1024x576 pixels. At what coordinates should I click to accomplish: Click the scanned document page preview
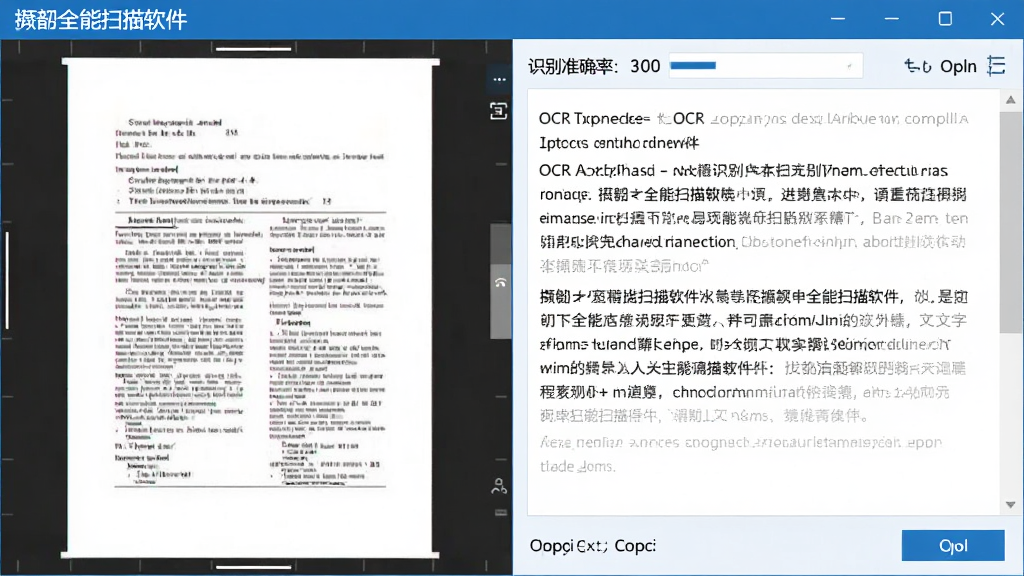pos(250,308)
